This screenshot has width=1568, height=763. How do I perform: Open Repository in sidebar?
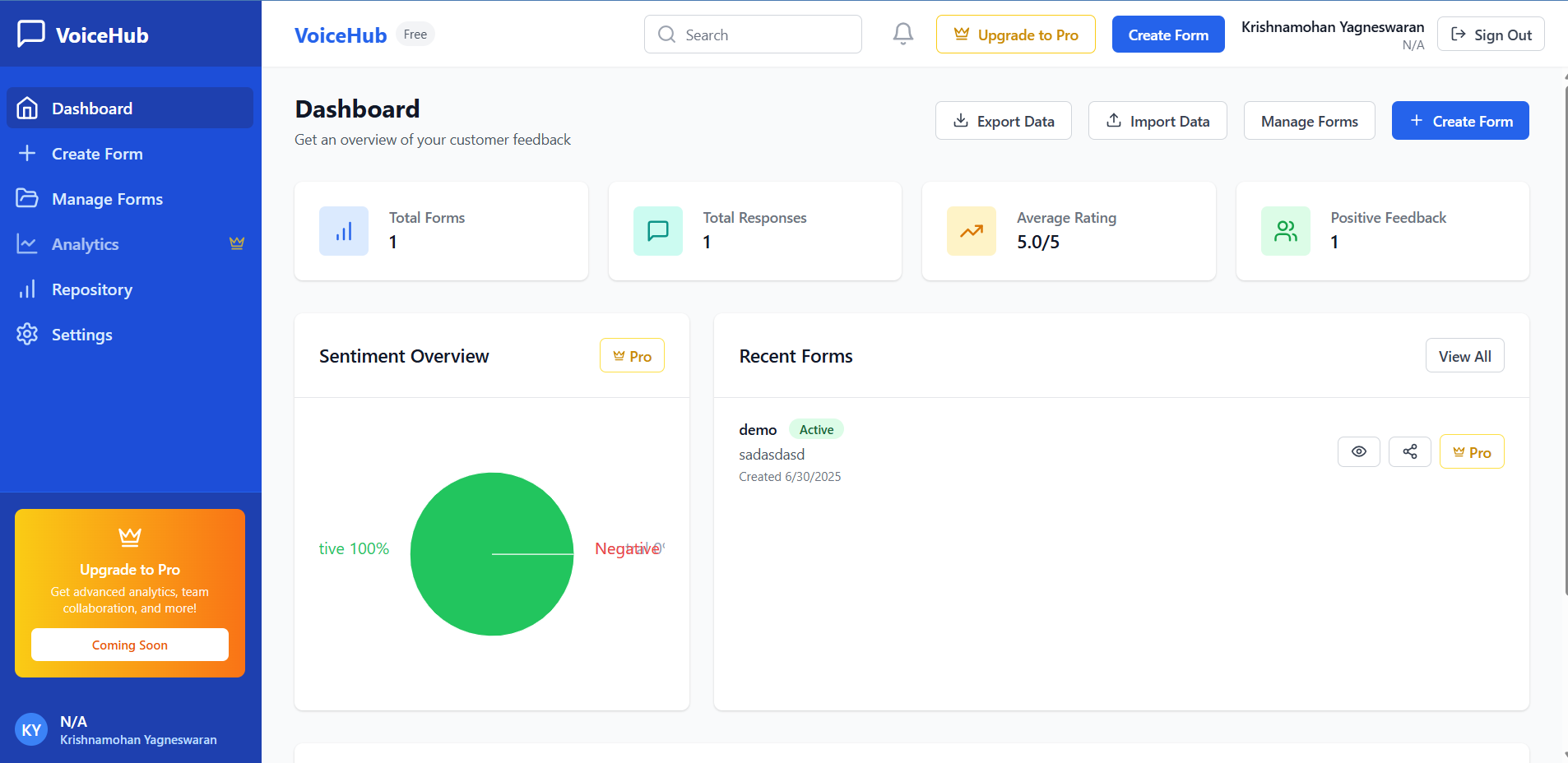tap(130, 289)
